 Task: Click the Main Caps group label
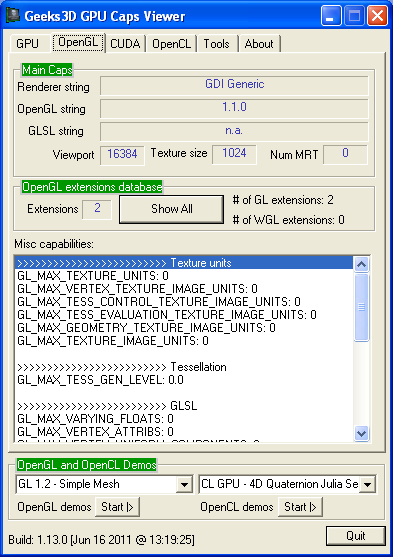pyautogui.click(x=47, y=70)
